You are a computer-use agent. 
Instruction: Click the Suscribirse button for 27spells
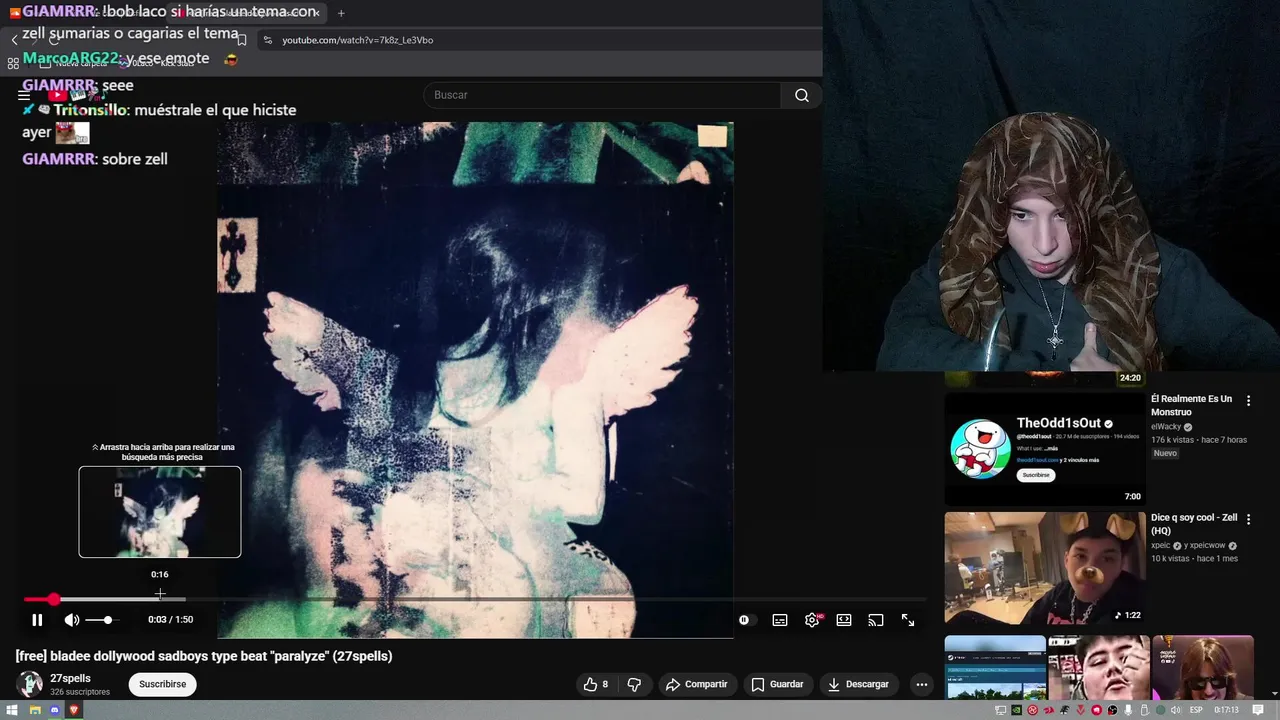162,684
